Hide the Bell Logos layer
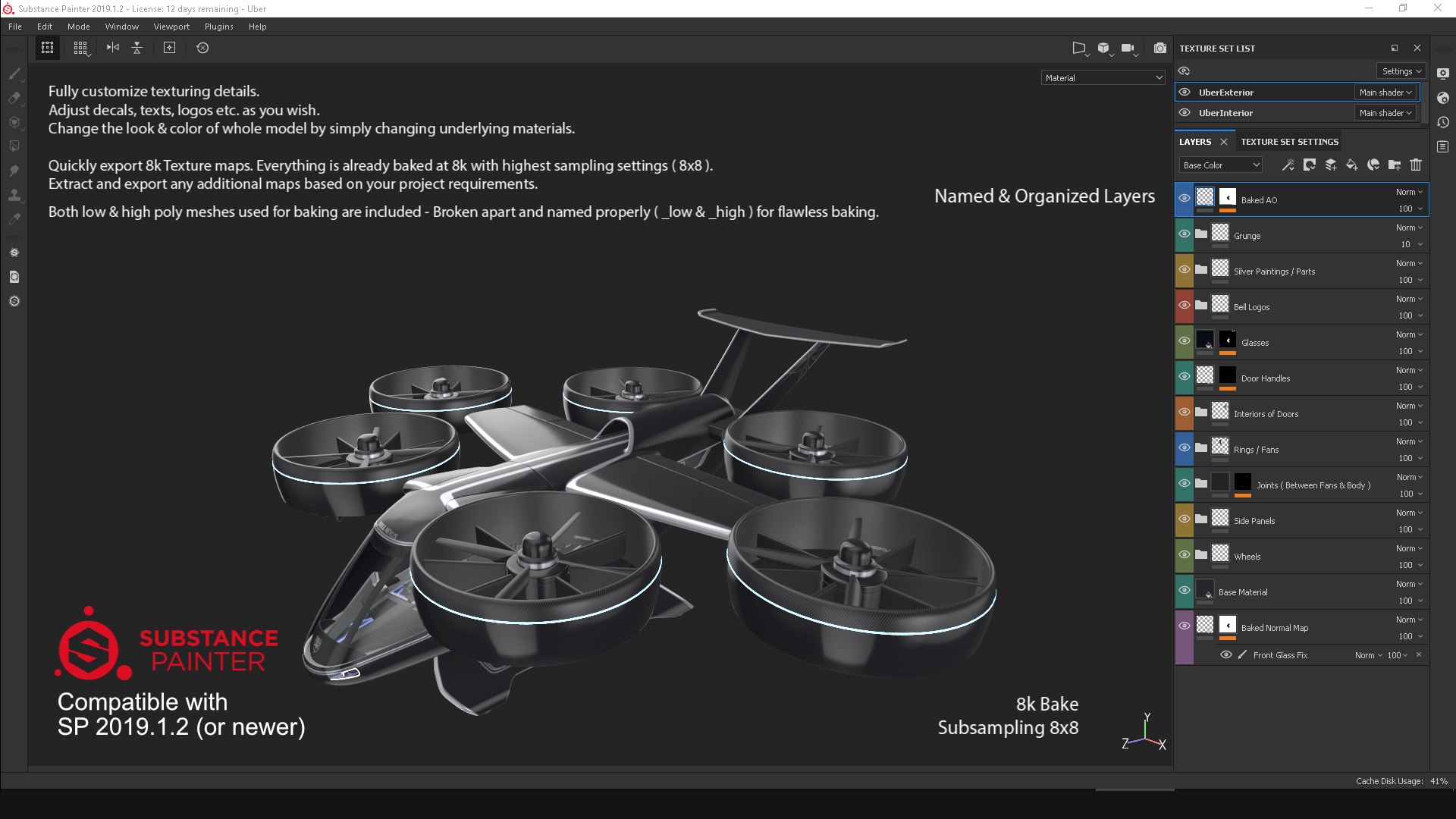Image resolution: width=1456 pixels, height=819 pixels. click(1185, 306)
